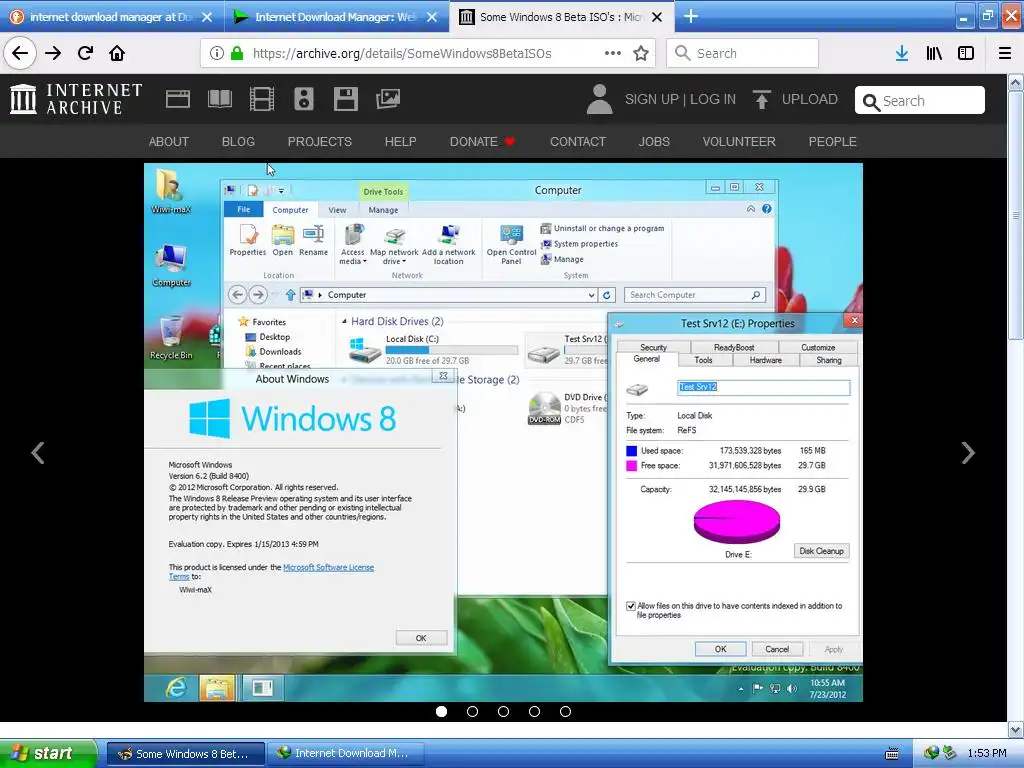Select the third carousel indicator dot
Viewport: 1024px width, 768px height.
click(503, 711)
